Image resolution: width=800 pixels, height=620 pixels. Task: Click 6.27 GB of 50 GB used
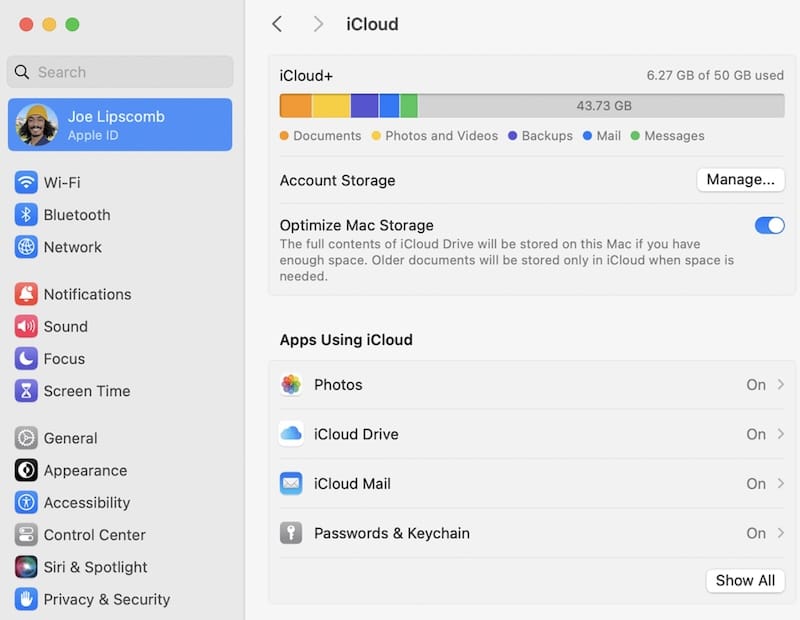point(715,76)
